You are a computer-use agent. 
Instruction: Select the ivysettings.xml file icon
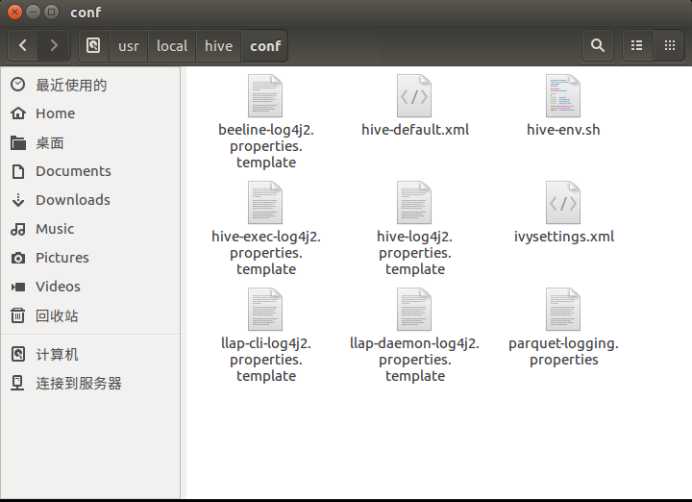563,203
